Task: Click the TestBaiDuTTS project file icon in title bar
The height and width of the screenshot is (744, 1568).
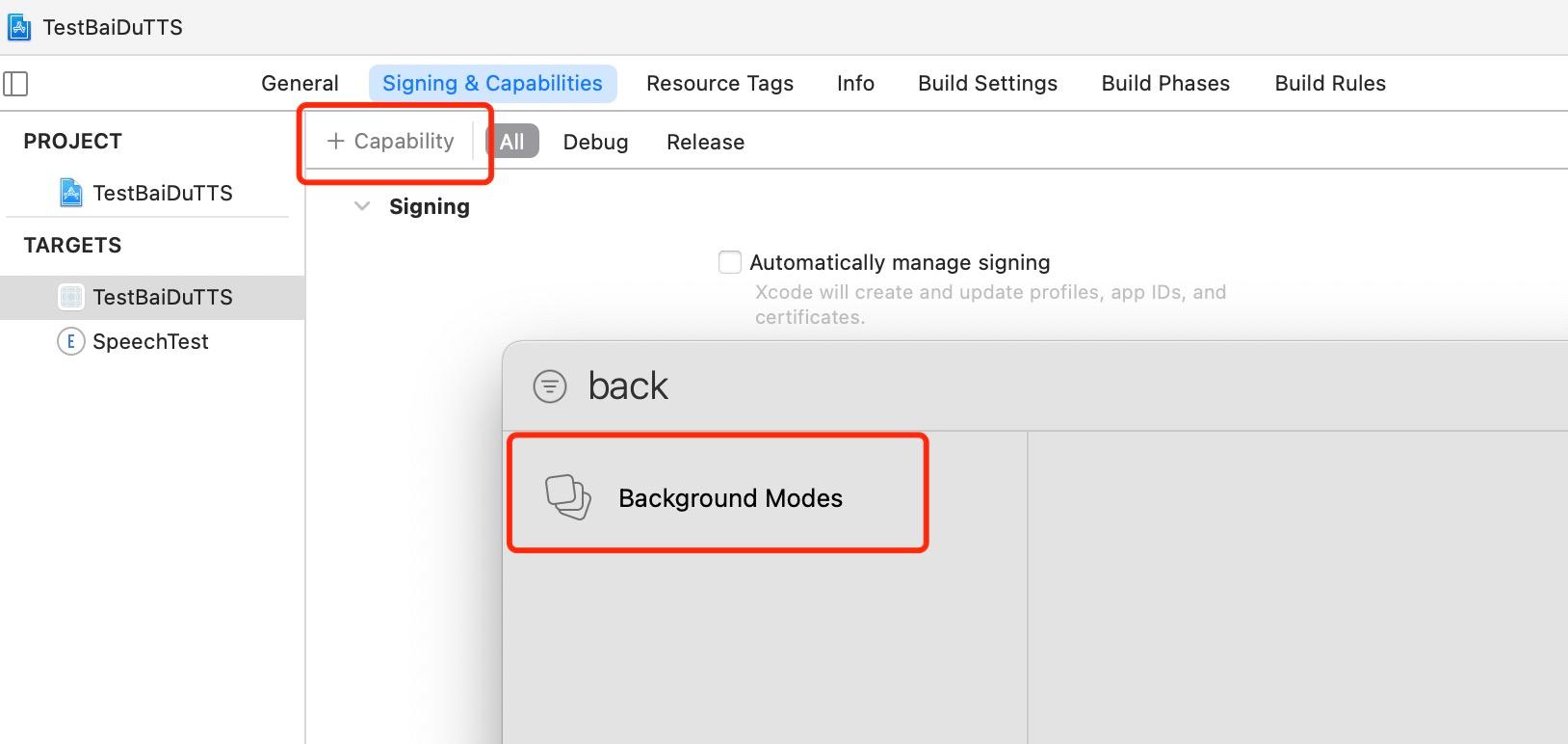Action: click(19, 27)
